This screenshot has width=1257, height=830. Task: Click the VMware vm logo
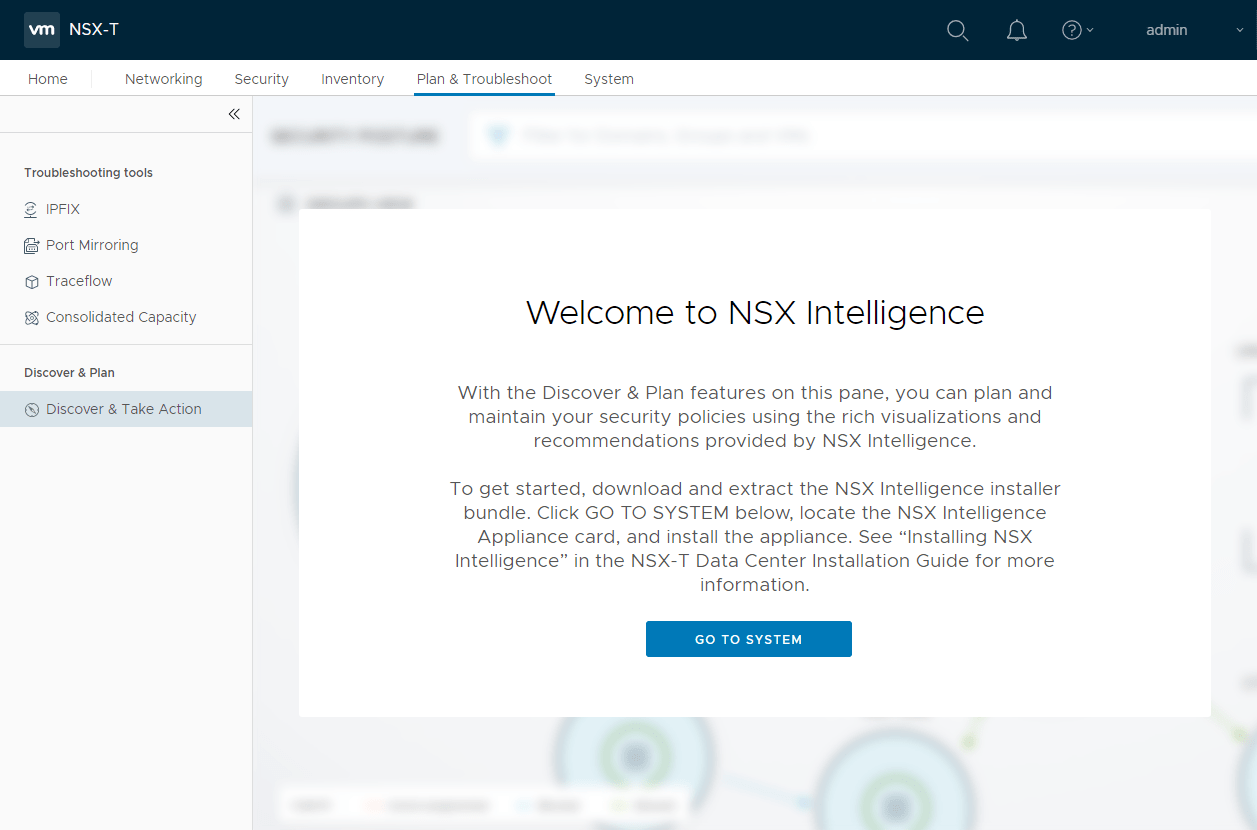(x=42, y=30)
